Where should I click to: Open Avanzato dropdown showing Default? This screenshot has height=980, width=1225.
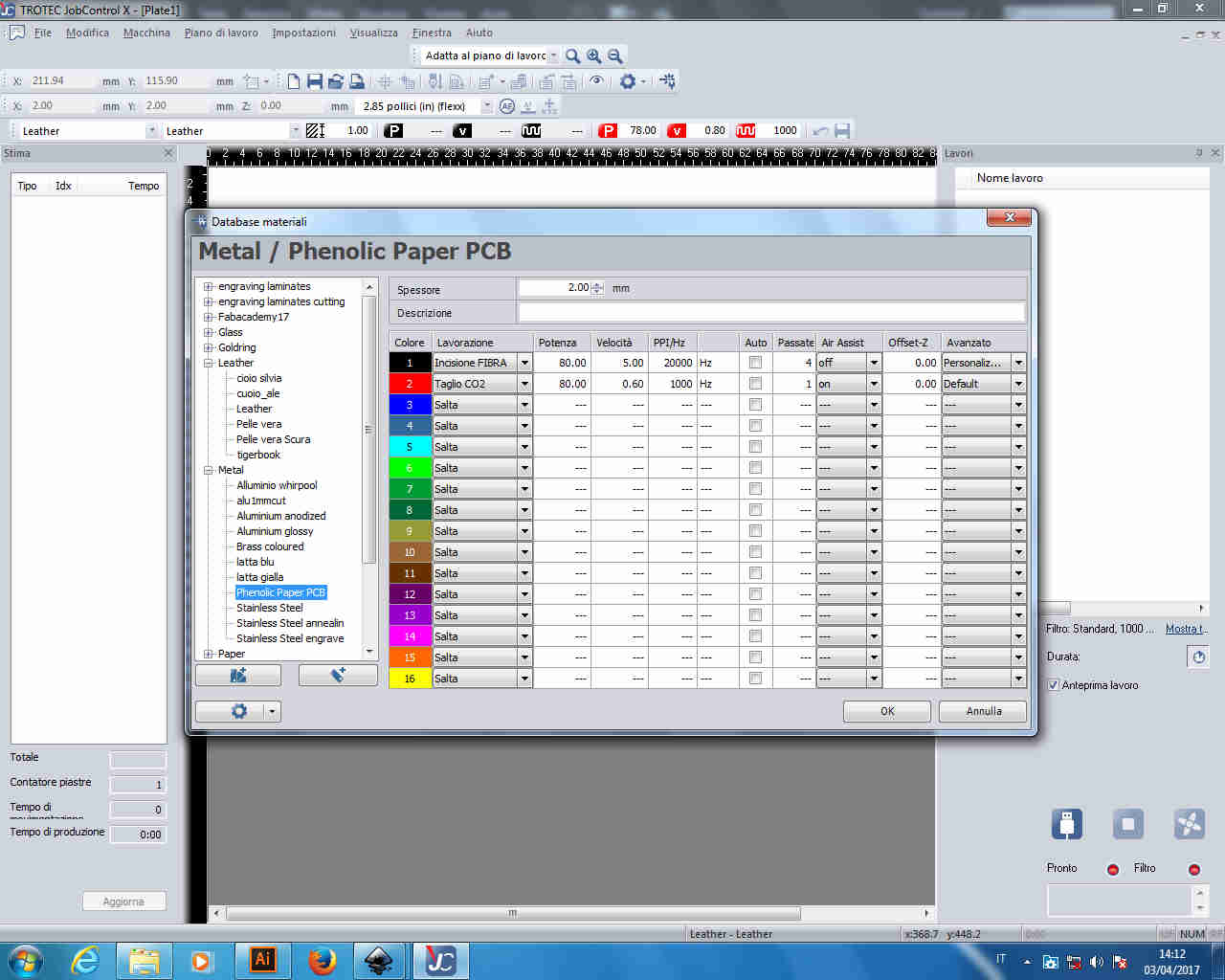(x=1019, y=384)
